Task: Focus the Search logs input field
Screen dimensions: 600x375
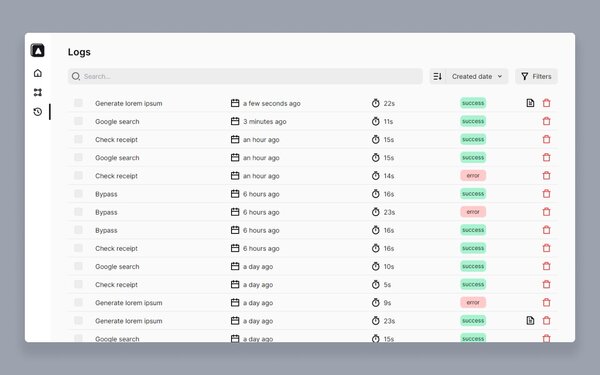Action: (245, 76)
